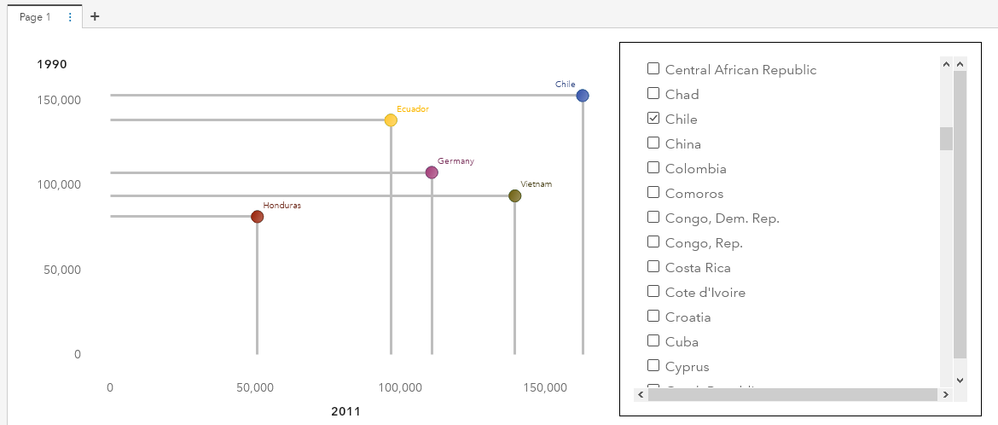Uncheck the Chile checkbox
The height and width of the screenshot is (425, 998).
pos(653,118)
